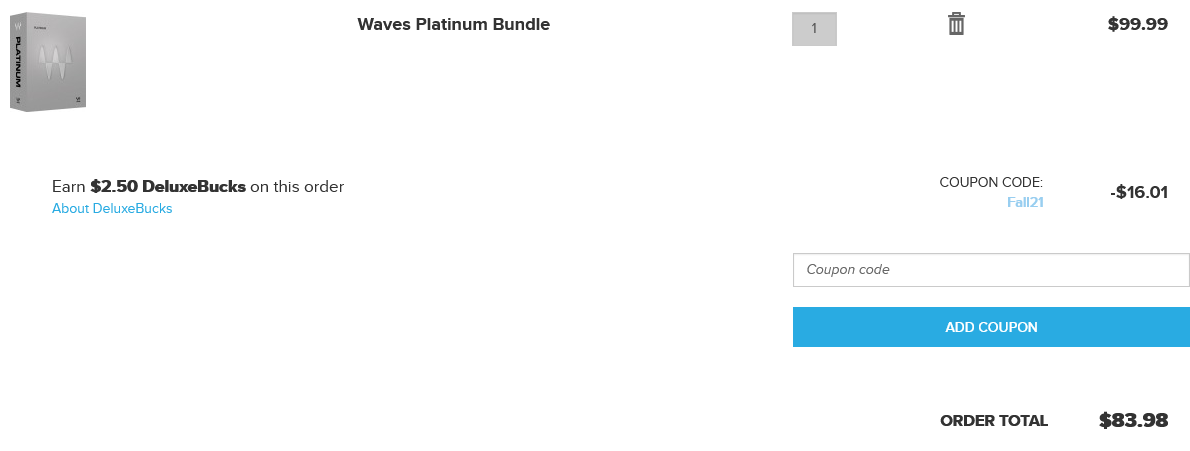Screen dimensions: 1190x451
Task: Focus the Coupon code input field
Action: [x=990, y=269]
